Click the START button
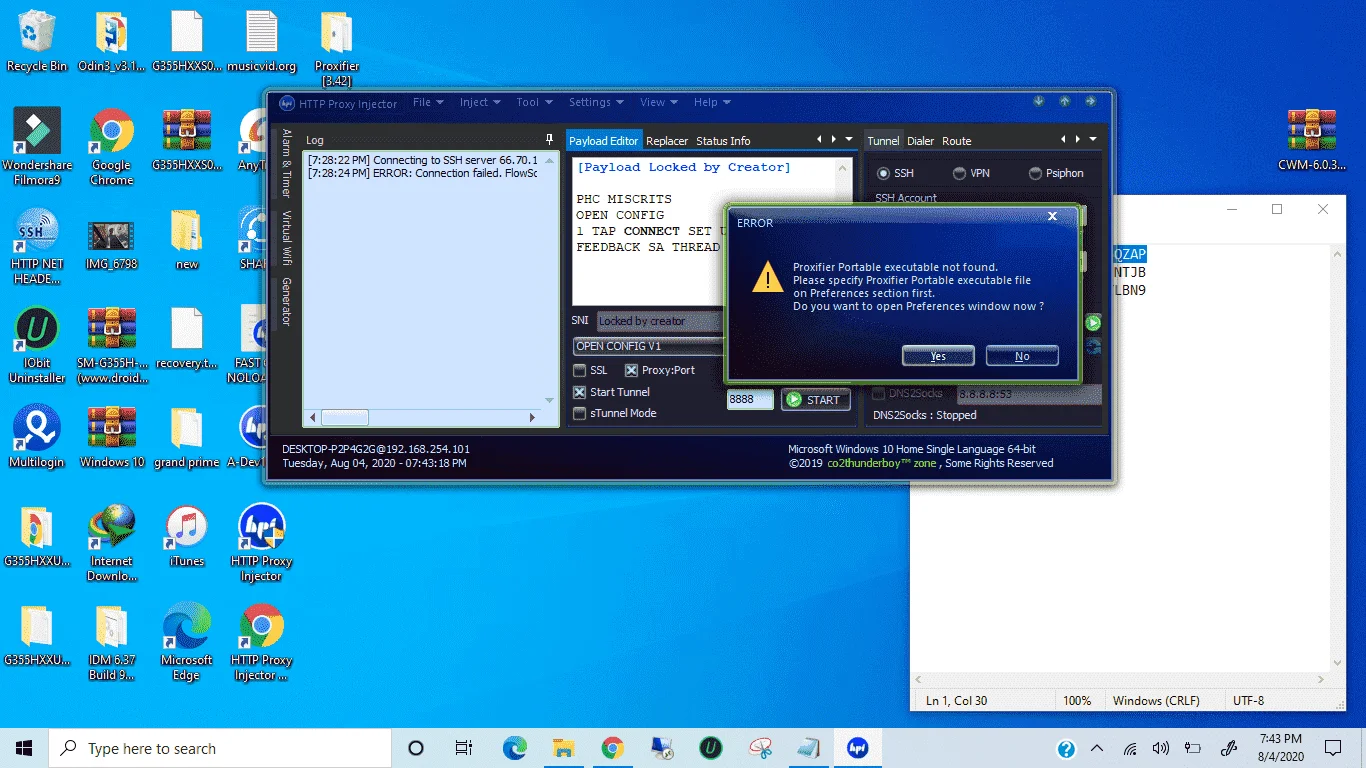1366x768 pixels. click(x=815, y=400)
